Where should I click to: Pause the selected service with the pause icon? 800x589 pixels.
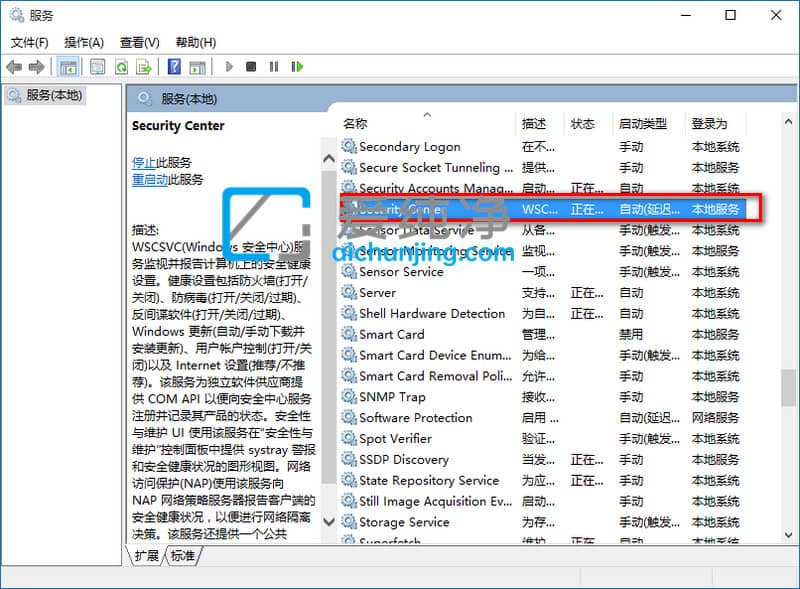[272, 67]
